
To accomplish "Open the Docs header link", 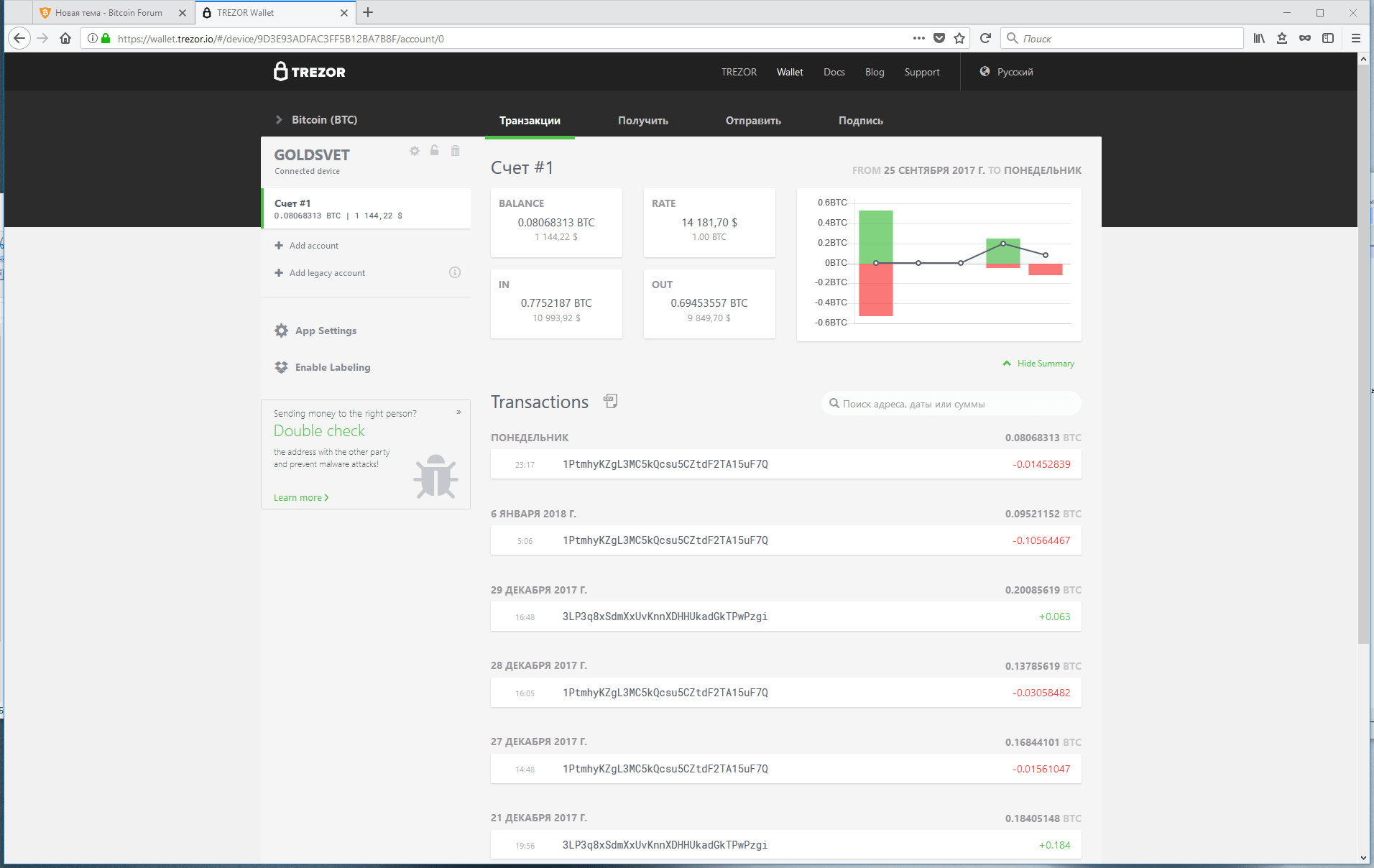I will coord(834,72).
